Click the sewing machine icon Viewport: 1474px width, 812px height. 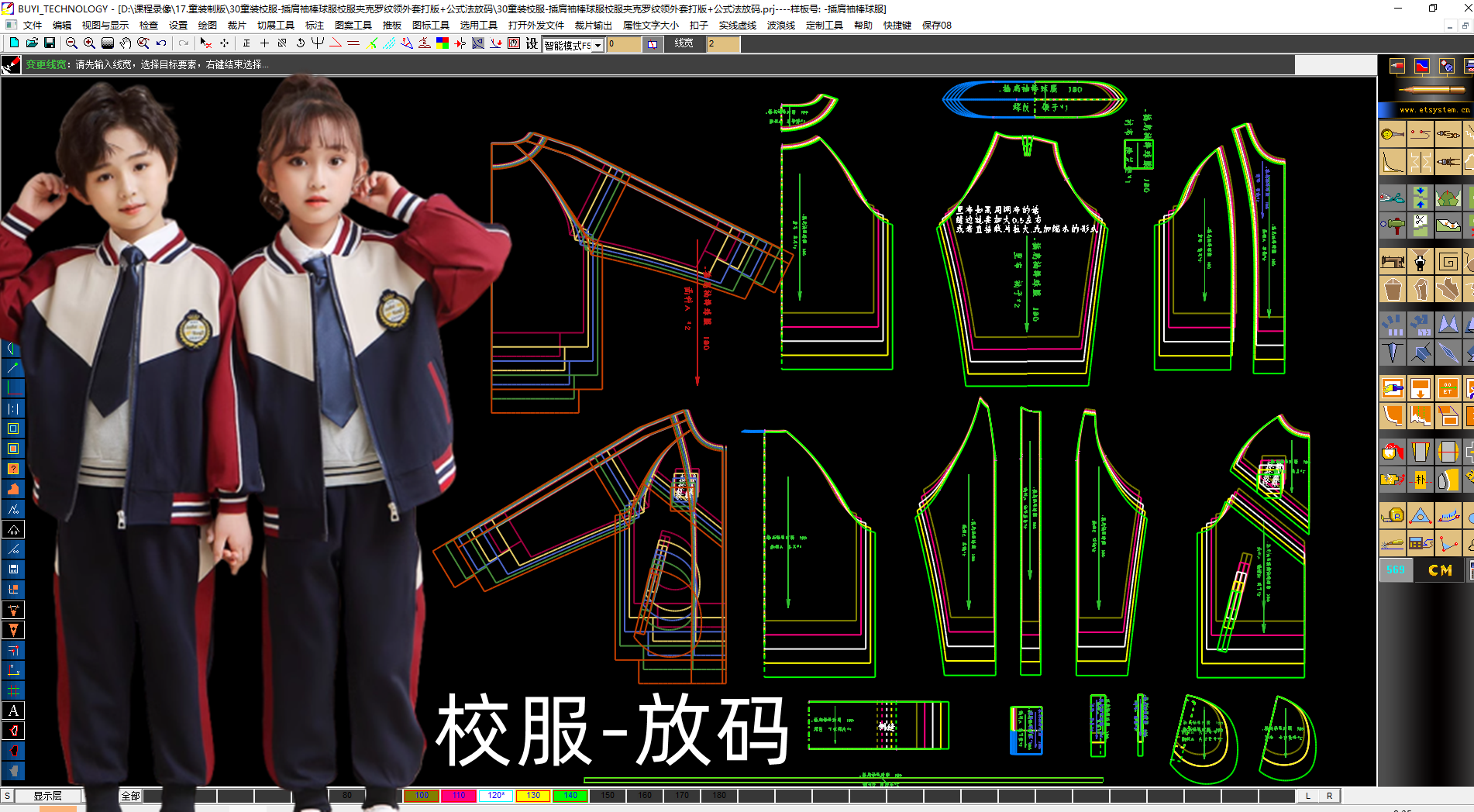click(1393, 262)
